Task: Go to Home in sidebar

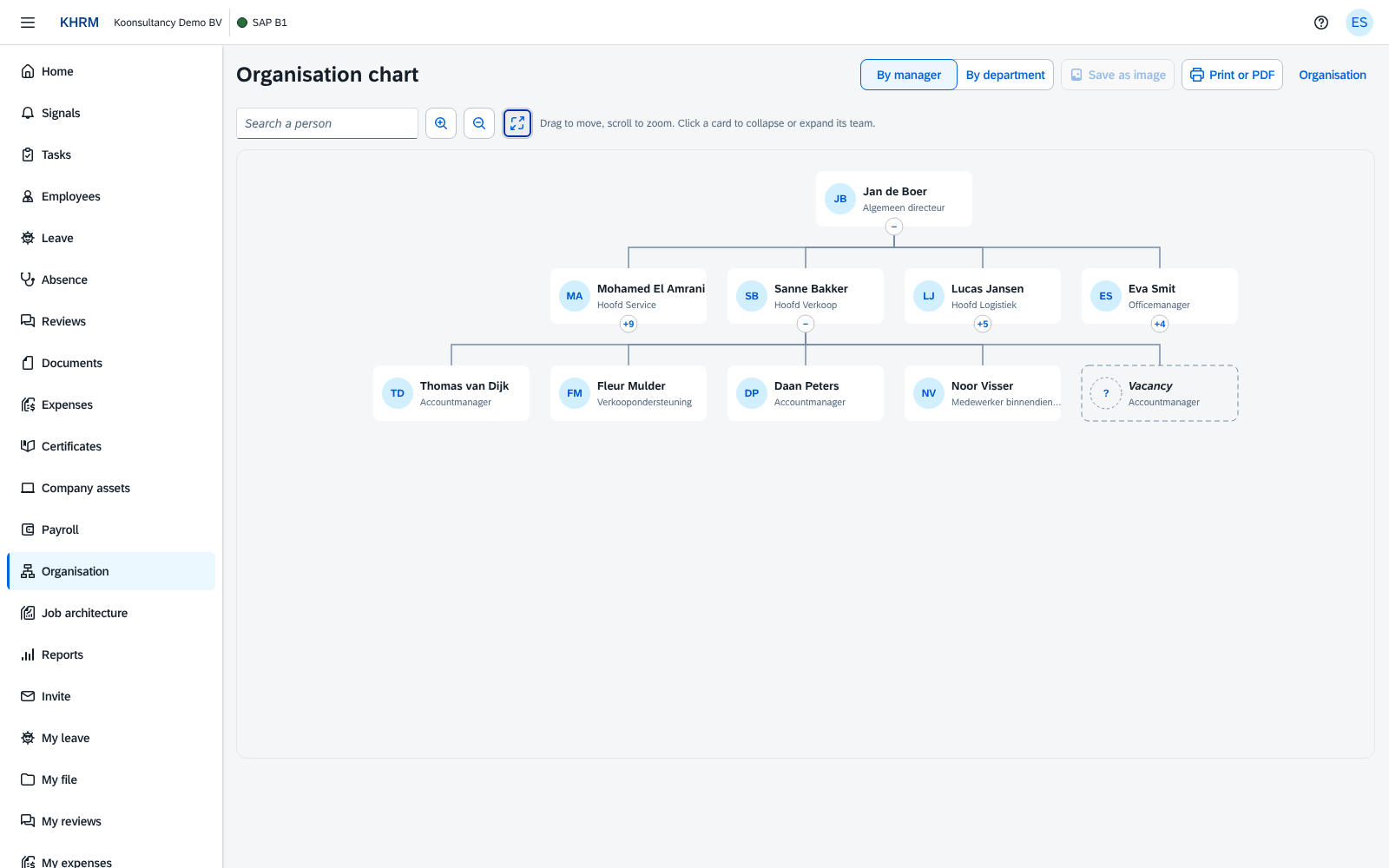Action: click(111, 71)
